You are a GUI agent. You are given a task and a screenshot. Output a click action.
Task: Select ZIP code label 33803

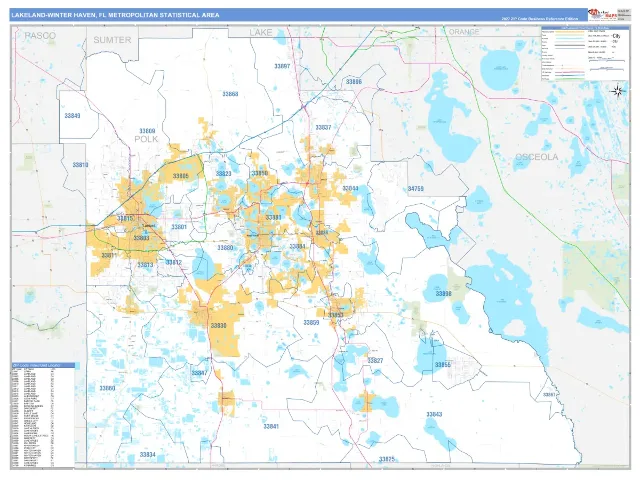point(141,238)
